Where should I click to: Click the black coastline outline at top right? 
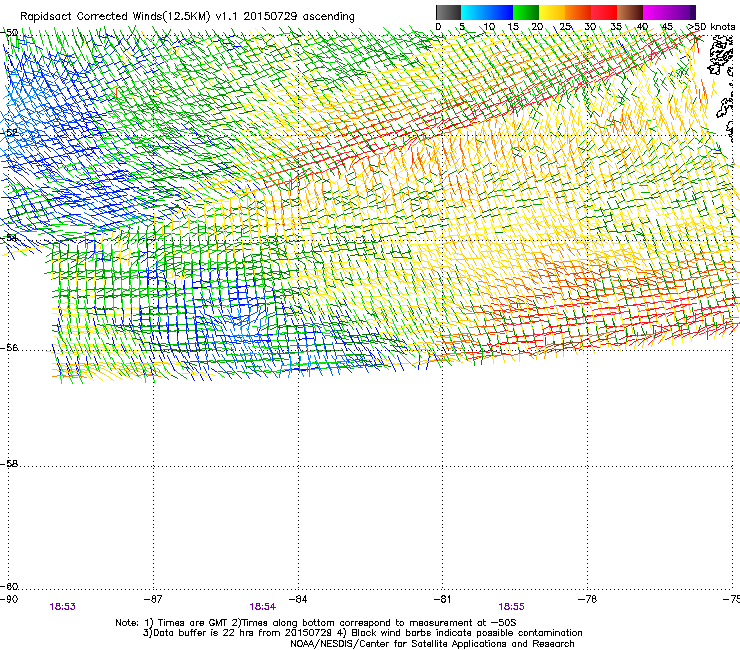pos(722,57)
